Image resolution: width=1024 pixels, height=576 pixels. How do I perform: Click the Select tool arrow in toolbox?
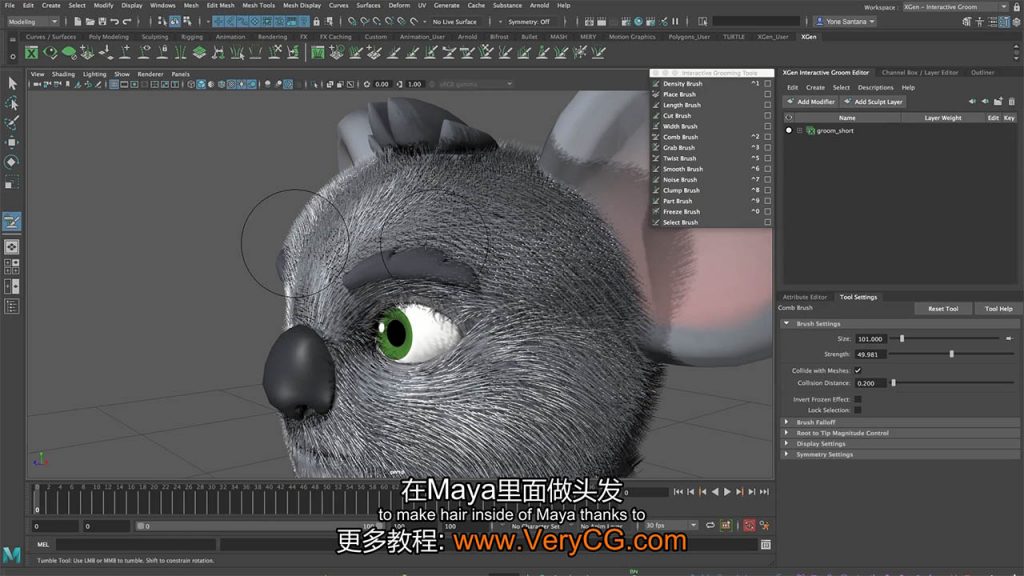pyautogui.click(x=12, y=84)
